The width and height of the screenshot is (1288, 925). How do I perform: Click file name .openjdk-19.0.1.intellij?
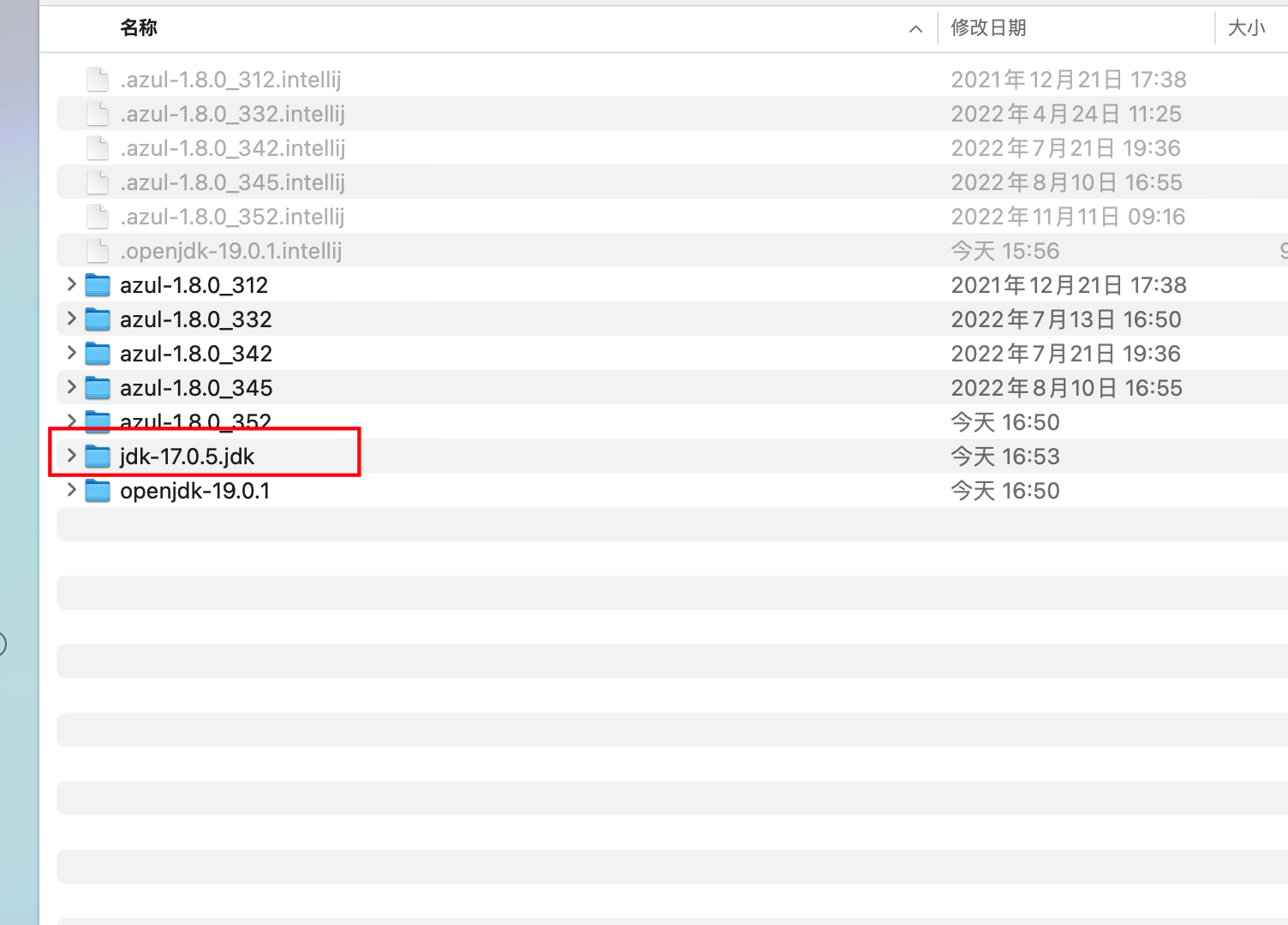tap(231, 251)
